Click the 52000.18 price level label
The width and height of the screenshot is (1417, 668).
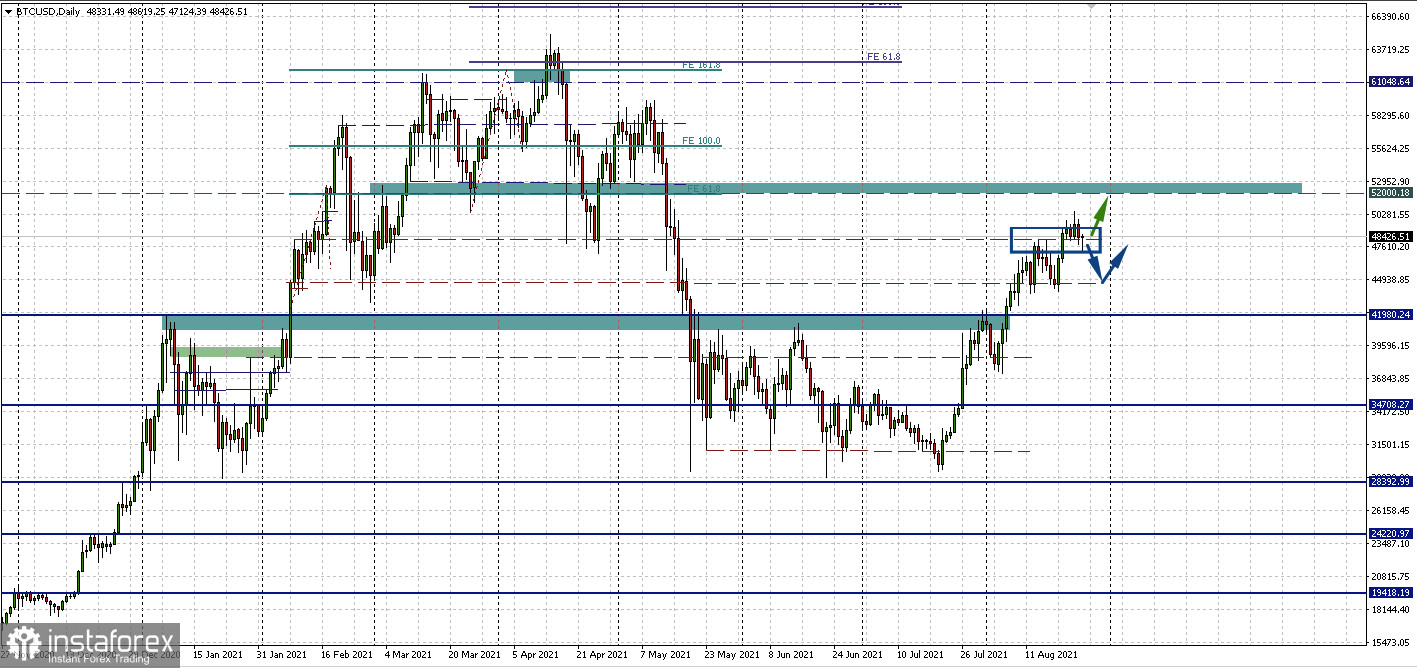(1391, 192)
